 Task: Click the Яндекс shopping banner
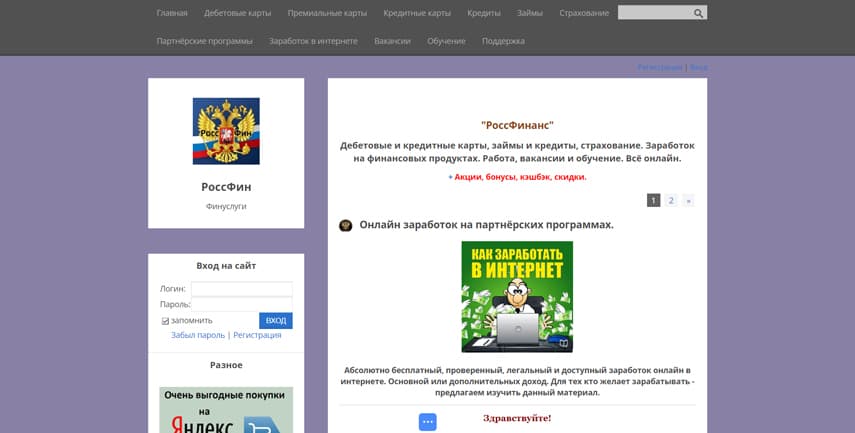click(226, 410)
